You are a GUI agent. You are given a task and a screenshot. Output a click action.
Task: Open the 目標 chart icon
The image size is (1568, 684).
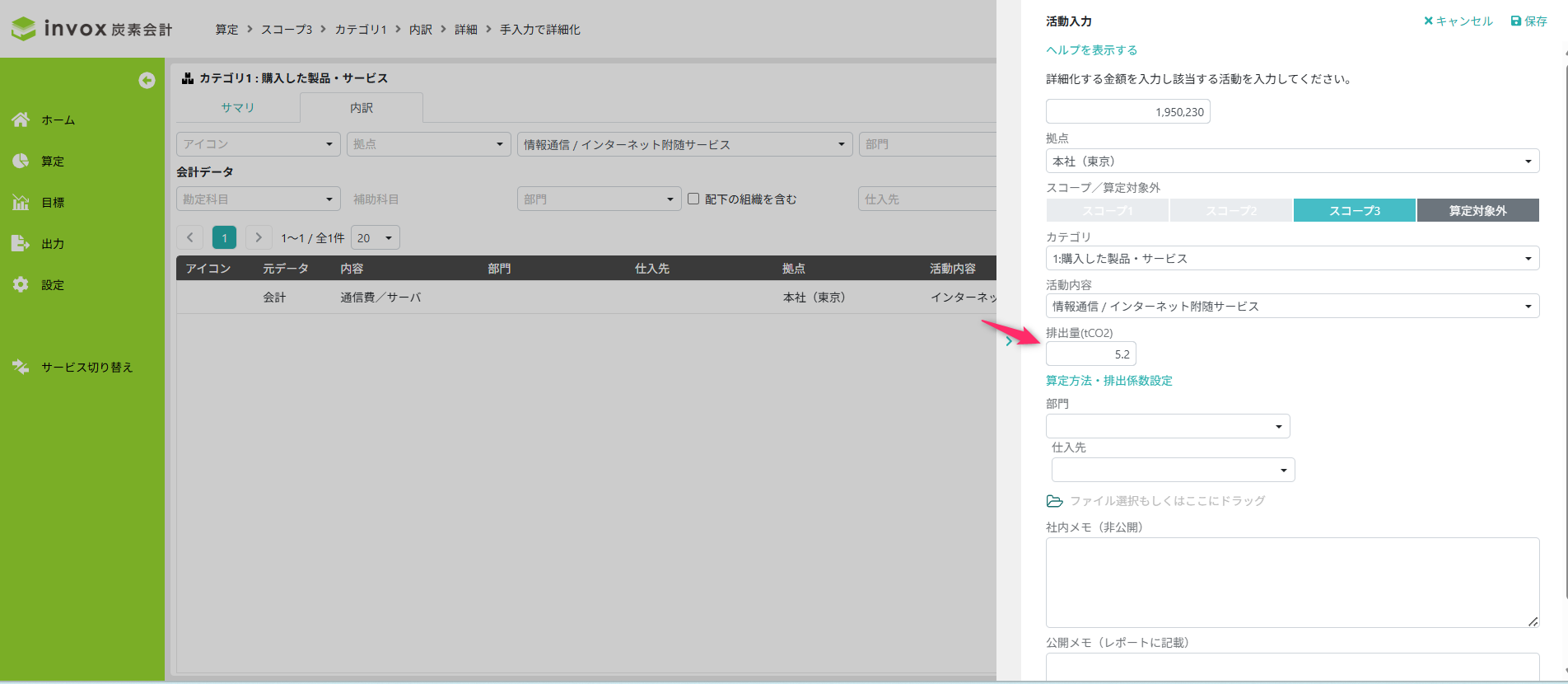tap(21, 202)
